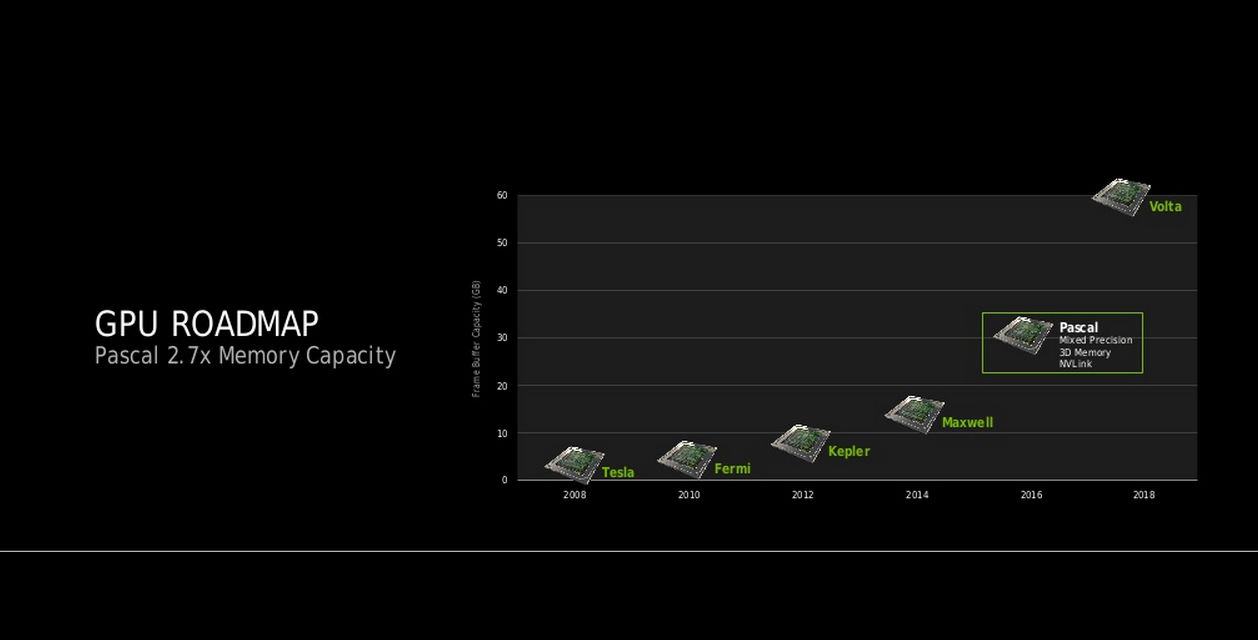The image size is (1258, 640).
Task: Click the GPU ROADMAP slide title
Action: (x=207, y=324)
